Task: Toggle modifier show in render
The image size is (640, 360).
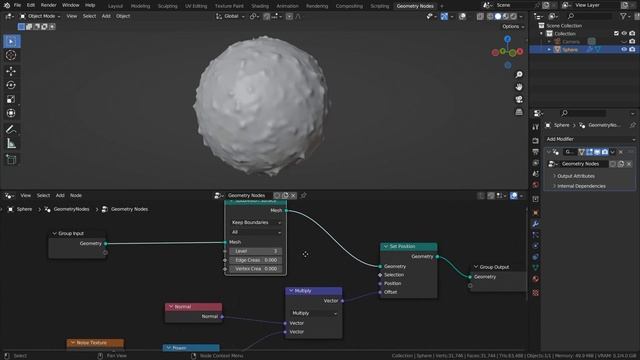Action: (x=605, y=152)
